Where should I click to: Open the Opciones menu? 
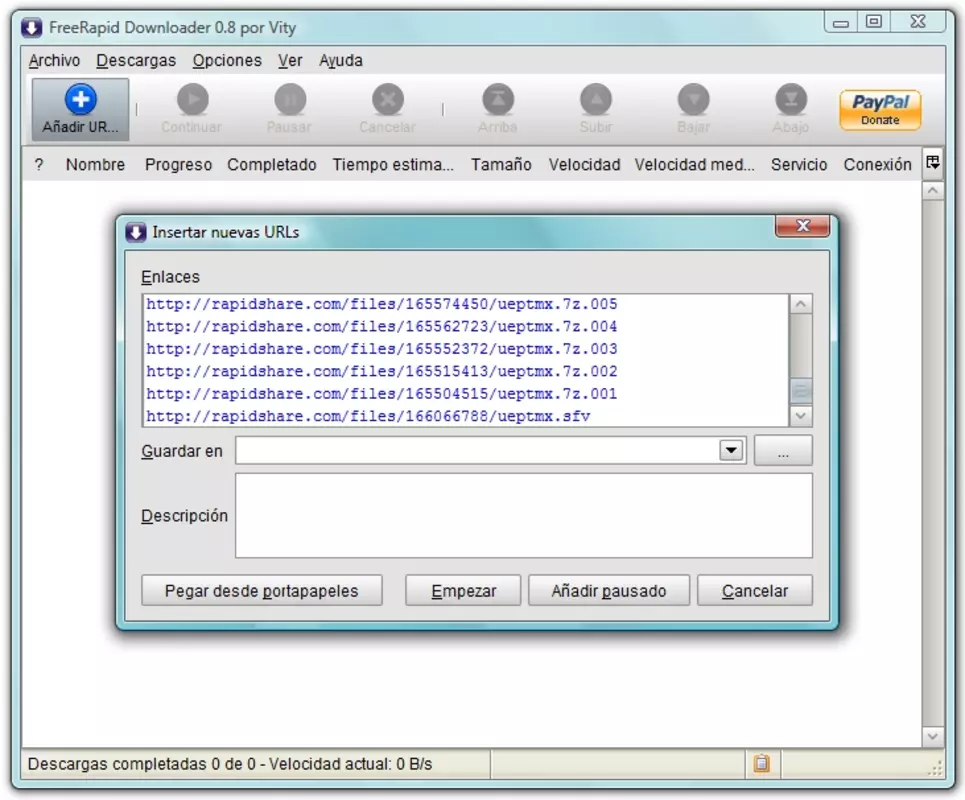(x=227, y=60)
